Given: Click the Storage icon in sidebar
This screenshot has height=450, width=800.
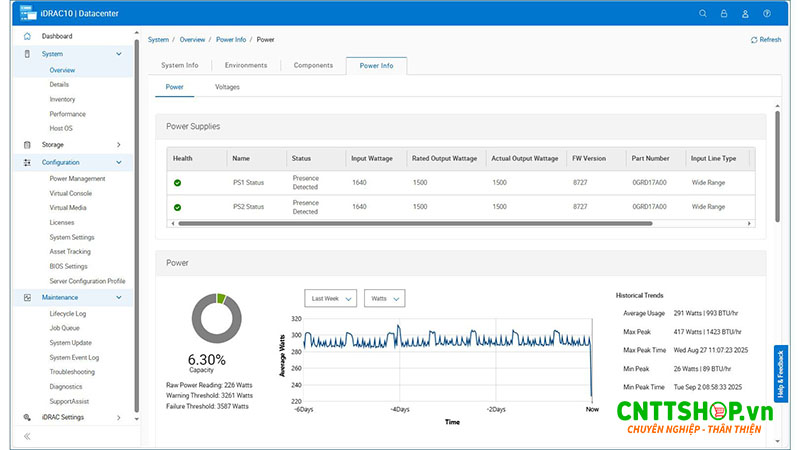Looking at the screenshot, I should 27,145.
